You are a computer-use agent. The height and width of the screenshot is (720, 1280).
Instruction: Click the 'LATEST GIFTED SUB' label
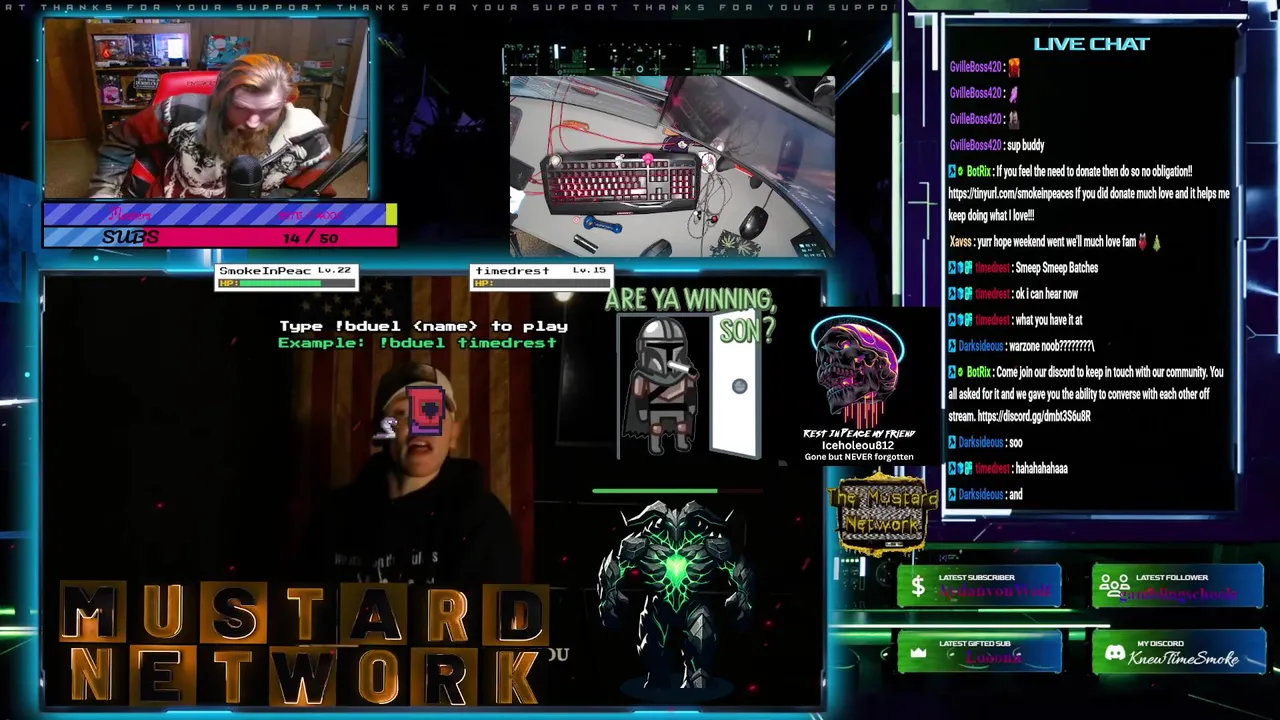(975, 644)
